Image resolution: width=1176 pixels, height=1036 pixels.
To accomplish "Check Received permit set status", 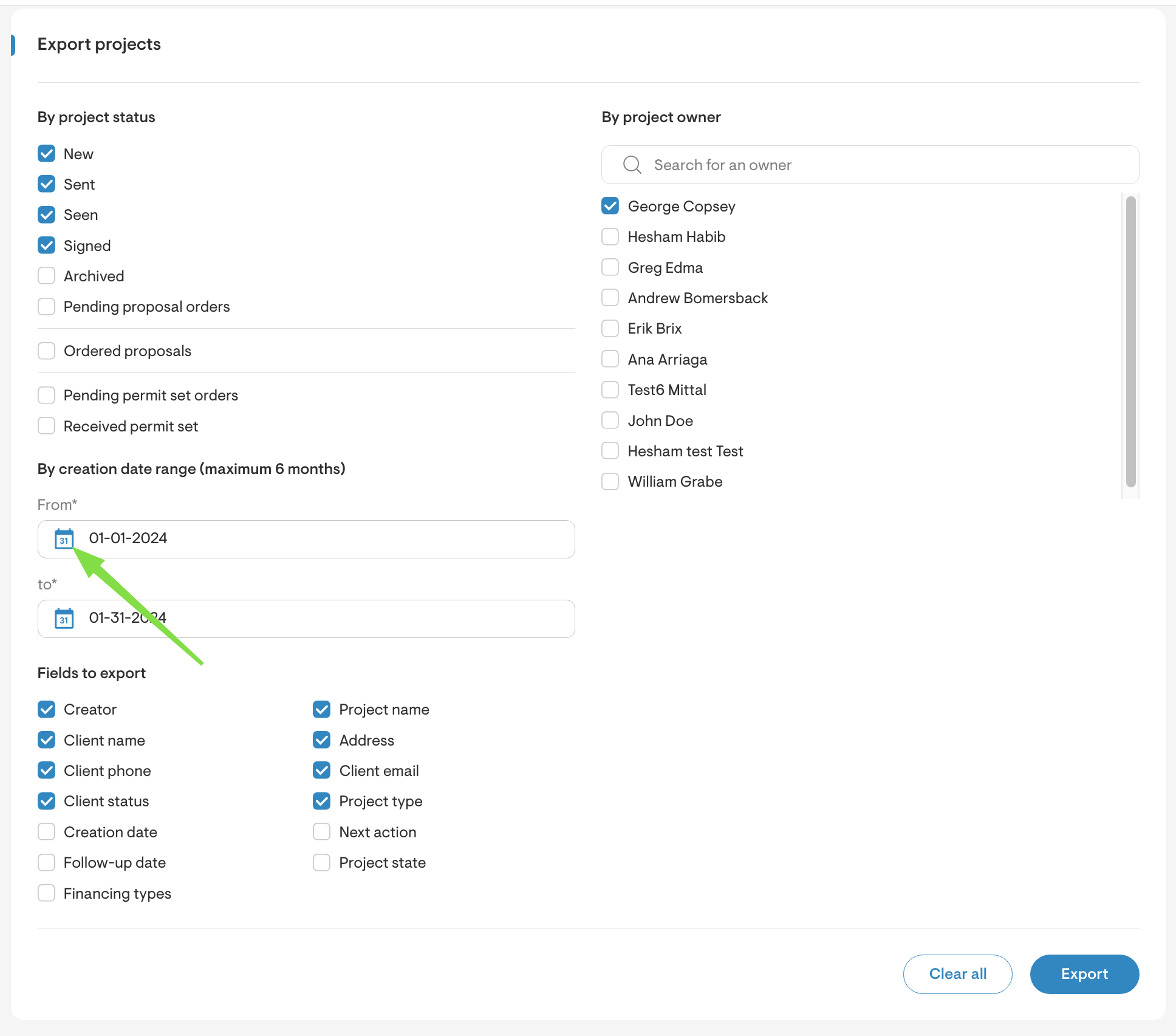I will [x=47, y=426].
